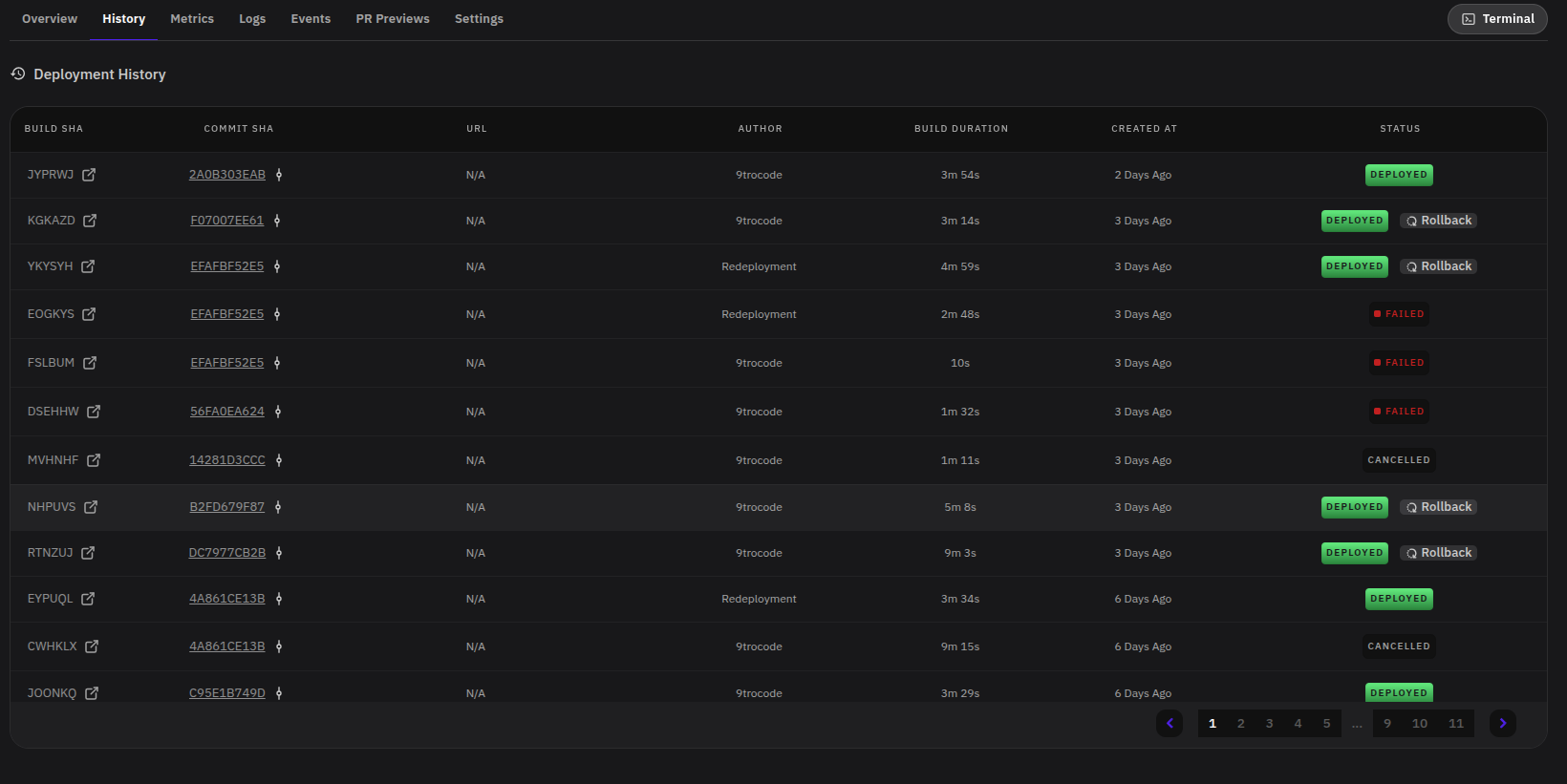Image resolution: width=1567 pixels, height=784 pixels.
Task: Open external link icon for build YKYSYH
Action: (88, 266)
